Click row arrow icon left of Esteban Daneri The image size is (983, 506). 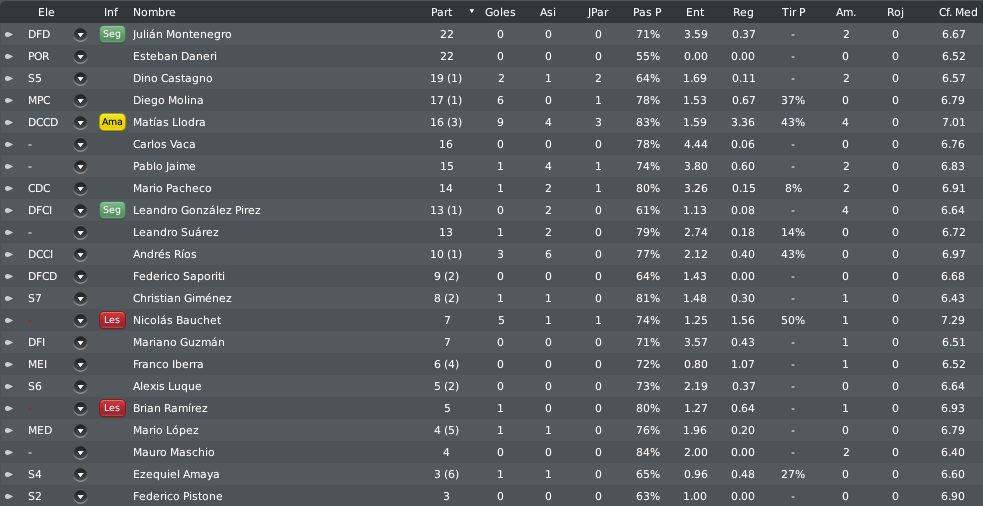pyautogui.click(x=9, y=56)
